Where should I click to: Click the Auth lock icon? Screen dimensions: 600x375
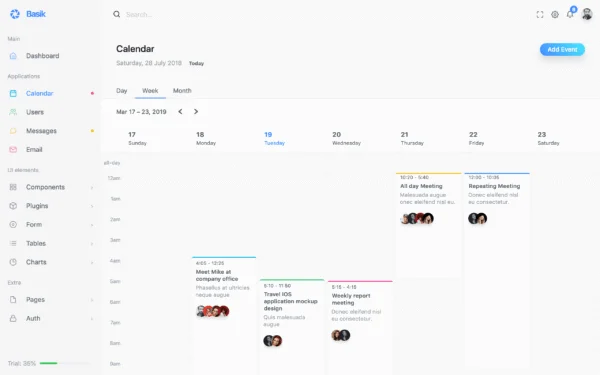pos(13,318)
